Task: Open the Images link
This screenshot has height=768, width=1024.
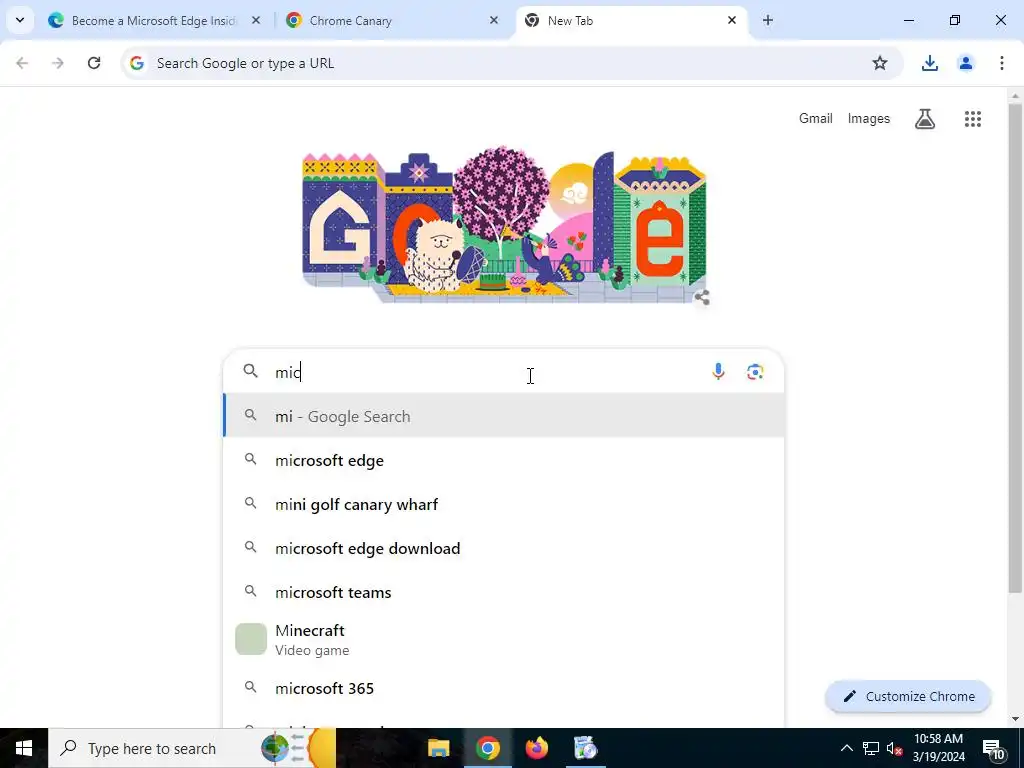Action: point(869,118)
